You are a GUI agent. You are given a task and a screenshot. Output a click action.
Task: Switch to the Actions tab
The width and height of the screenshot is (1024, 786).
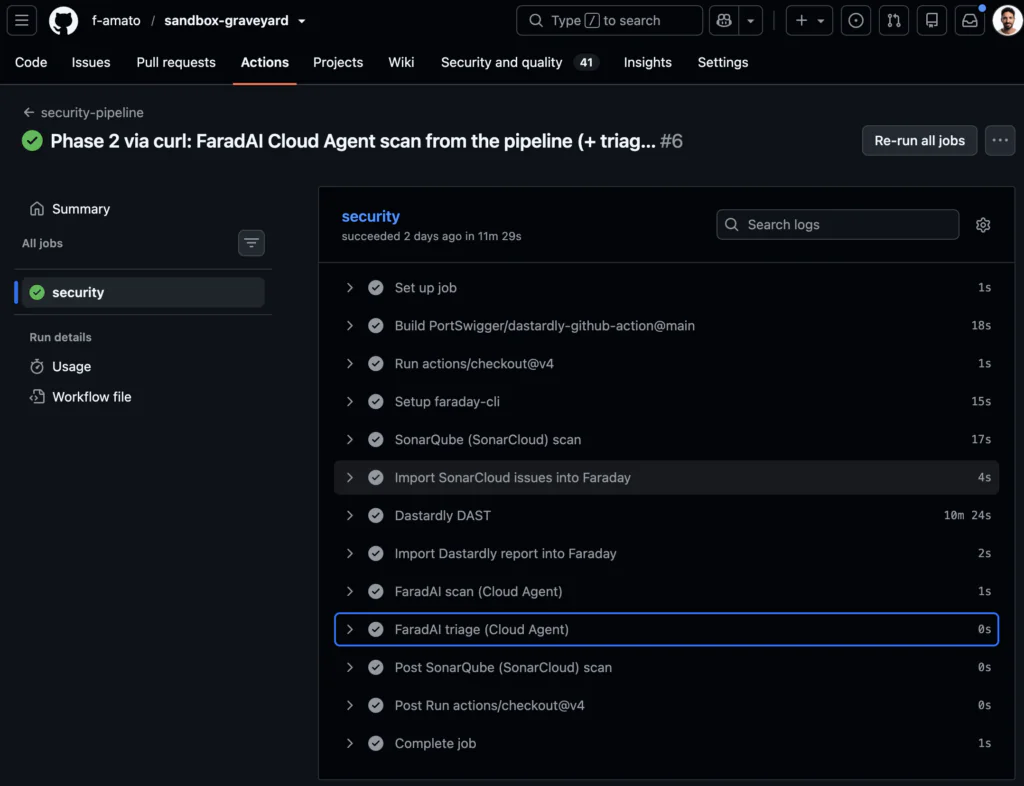pos(264,62)
